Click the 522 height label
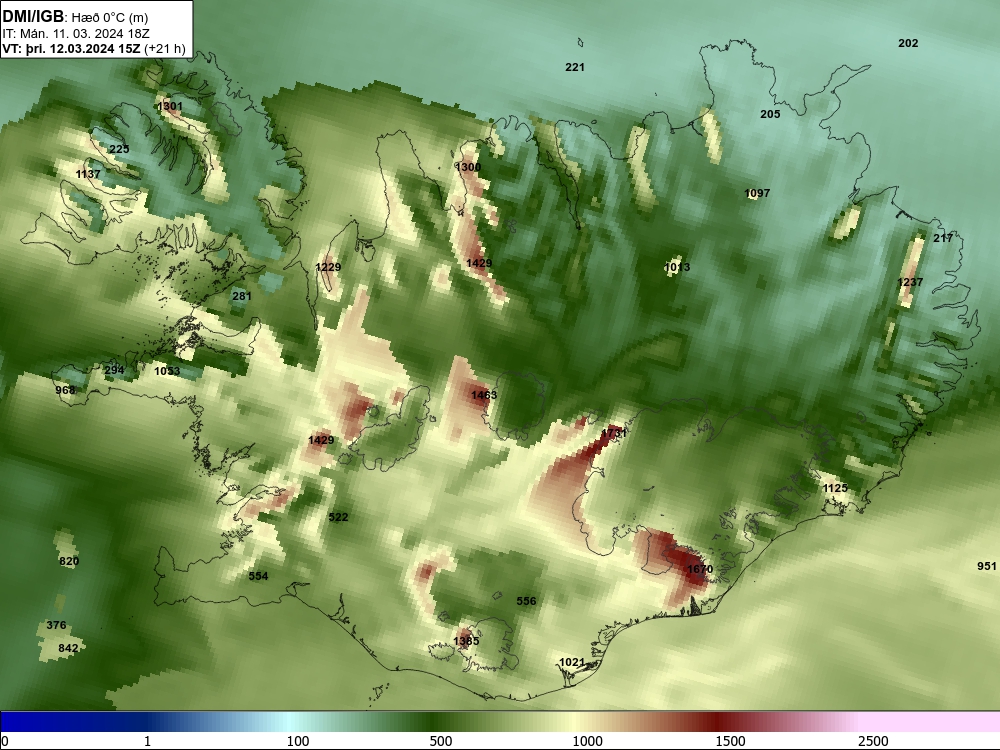Viewport: 1000px width, 750px height. 338,517
